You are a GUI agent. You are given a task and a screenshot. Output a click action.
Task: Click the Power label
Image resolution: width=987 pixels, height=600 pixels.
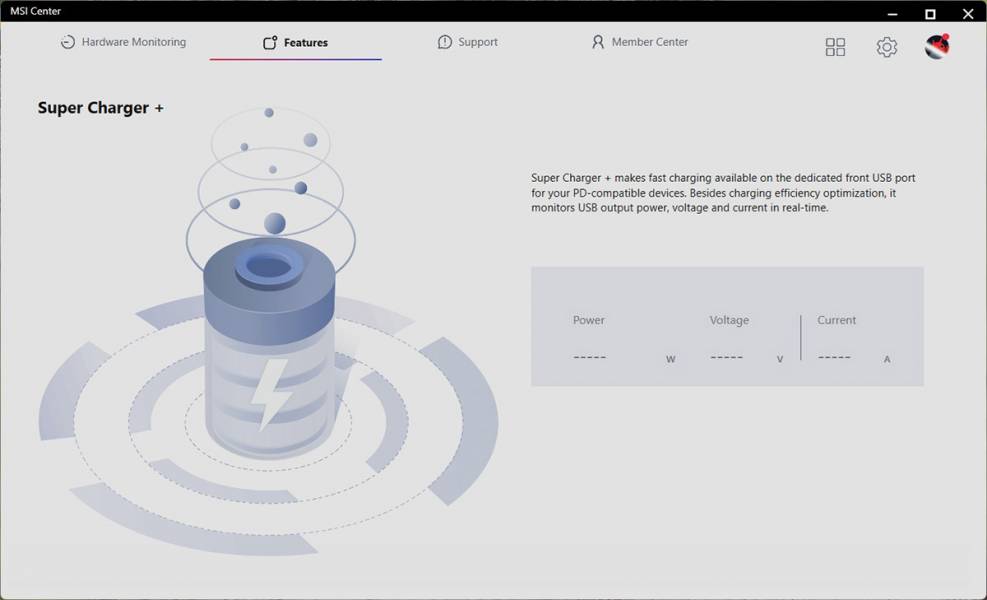[589, 320]
